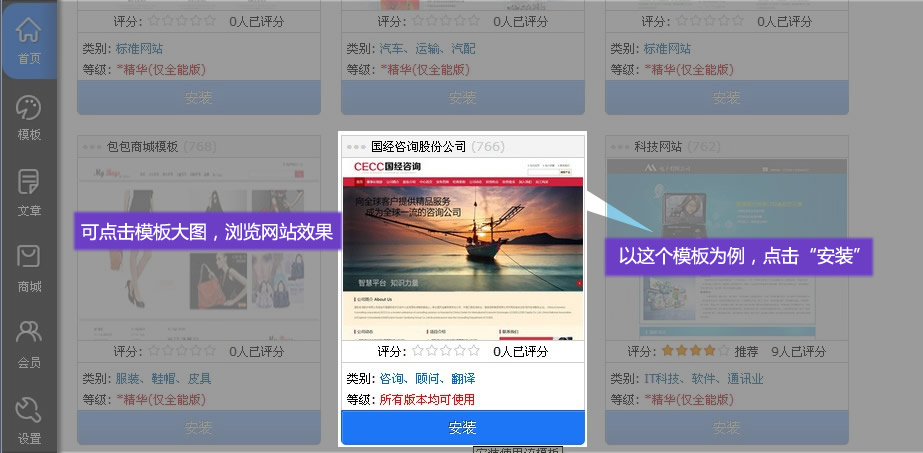Open the 模板 templates palette icon

pos(29,117)
